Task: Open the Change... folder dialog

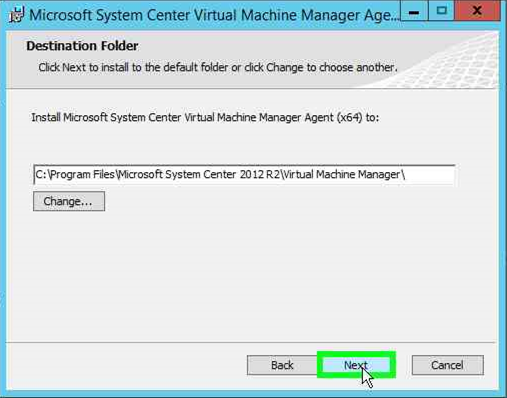Action: pyautogui.click(x=69, y=201)
